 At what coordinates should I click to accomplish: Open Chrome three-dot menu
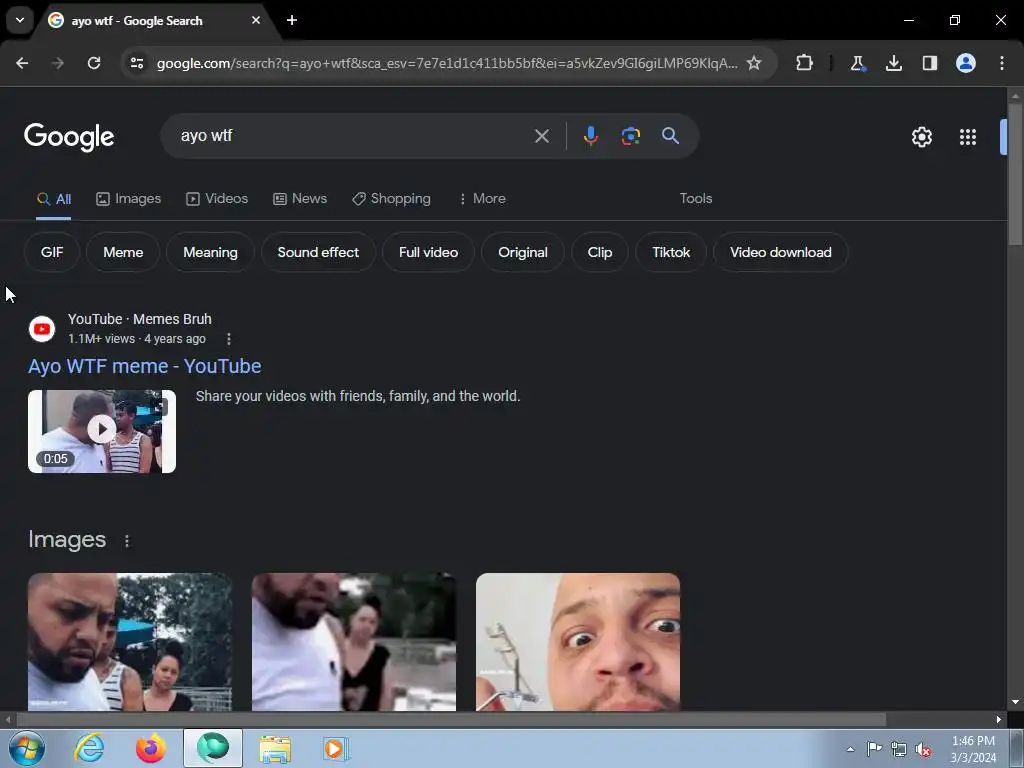[x=1002, y=63]
